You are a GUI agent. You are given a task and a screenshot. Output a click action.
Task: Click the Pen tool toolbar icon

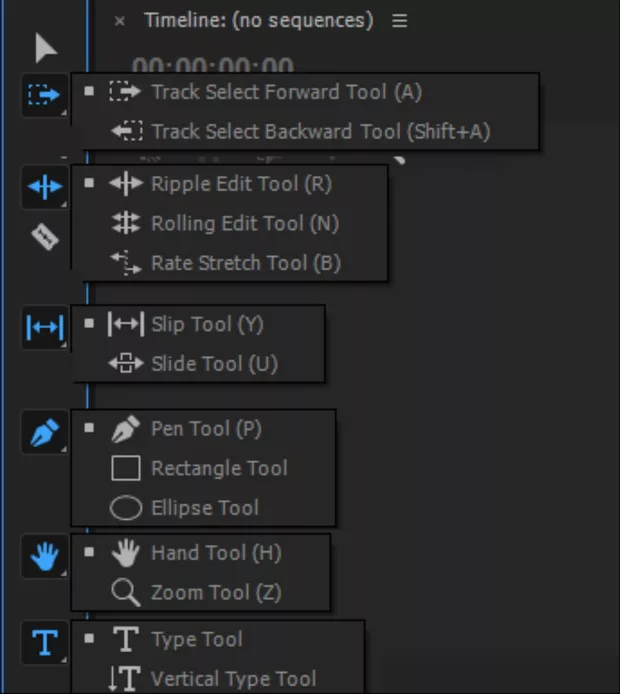pos(45,434)
